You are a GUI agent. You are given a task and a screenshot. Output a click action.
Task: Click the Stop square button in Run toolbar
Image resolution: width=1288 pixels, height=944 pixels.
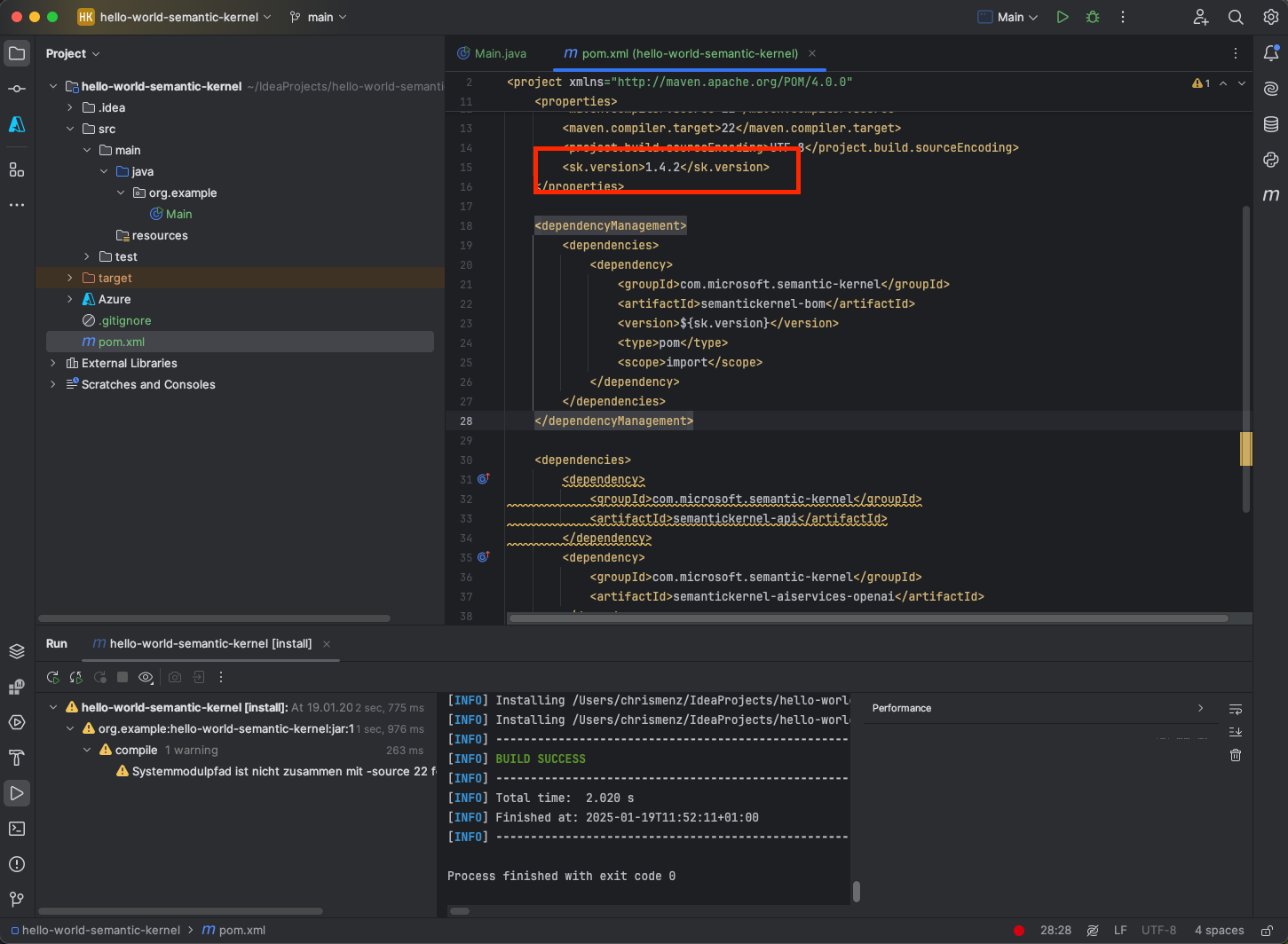tap(122, 677)
